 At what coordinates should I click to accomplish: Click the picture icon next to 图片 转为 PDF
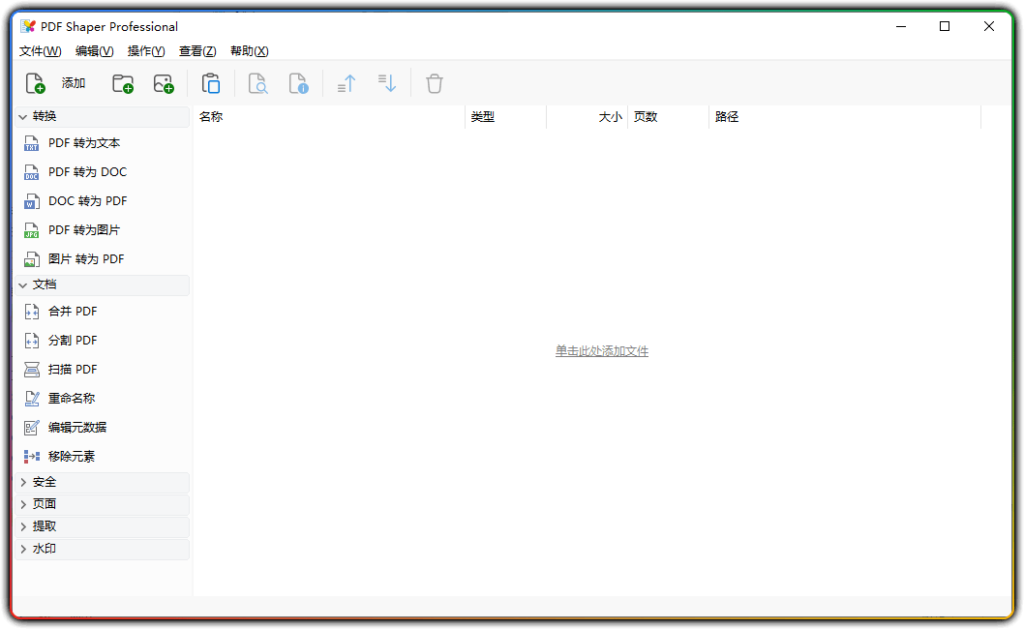(31, 259)
